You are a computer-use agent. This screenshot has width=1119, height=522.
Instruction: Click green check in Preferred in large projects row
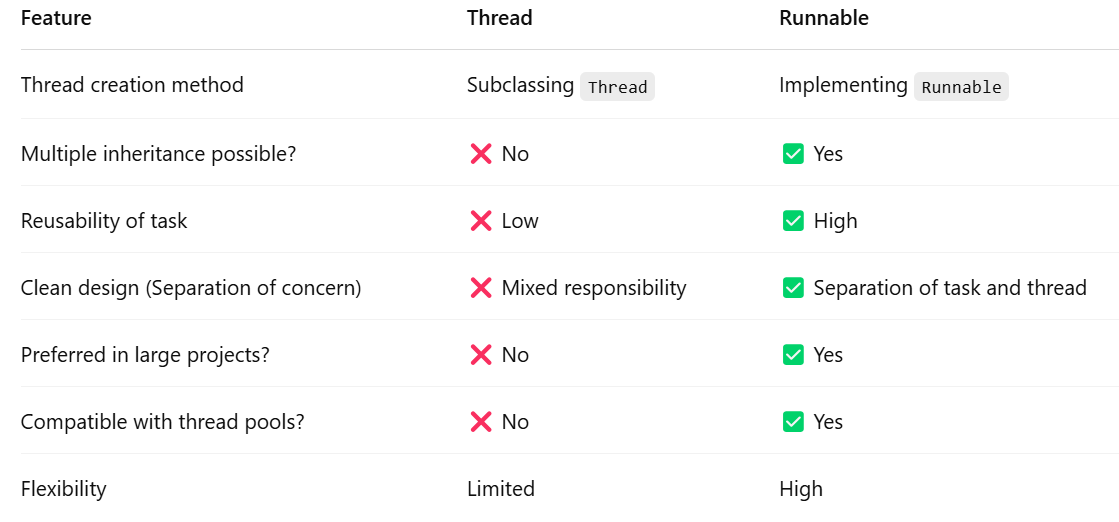793,355
